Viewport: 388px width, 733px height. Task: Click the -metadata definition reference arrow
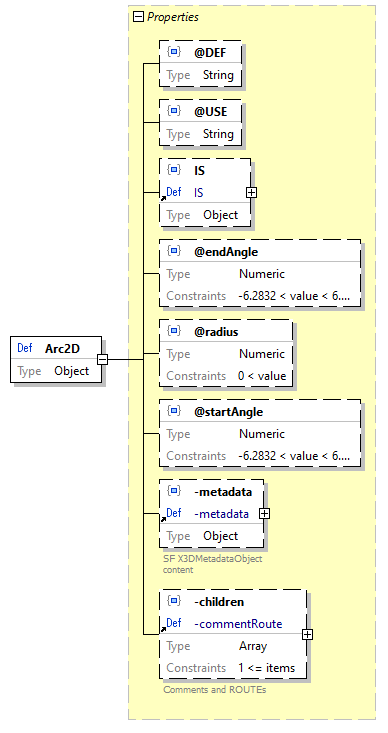(x=164, y=519)
